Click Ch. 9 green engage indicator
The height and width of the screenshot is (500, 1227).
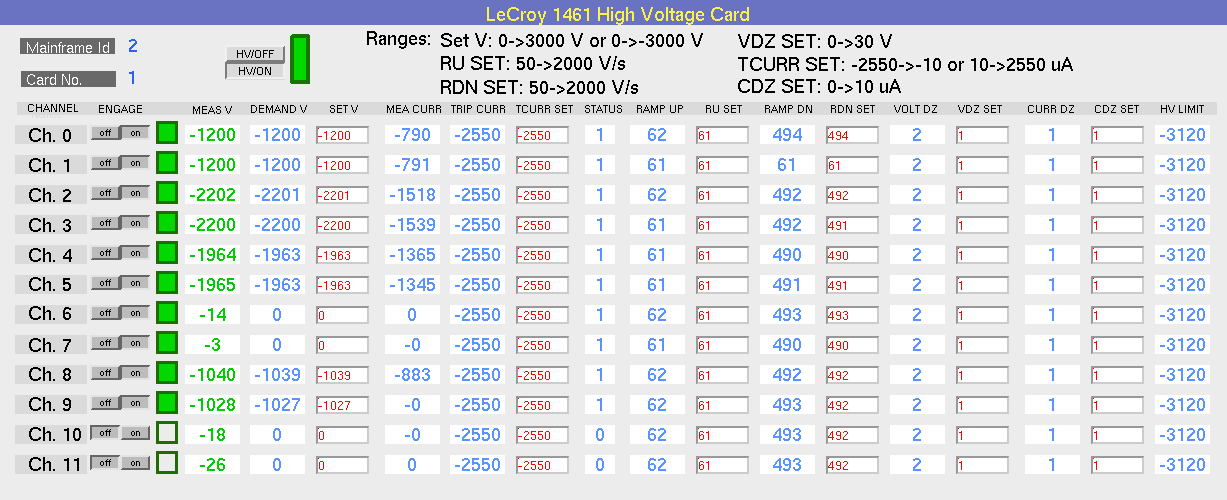tap(167, 404)
